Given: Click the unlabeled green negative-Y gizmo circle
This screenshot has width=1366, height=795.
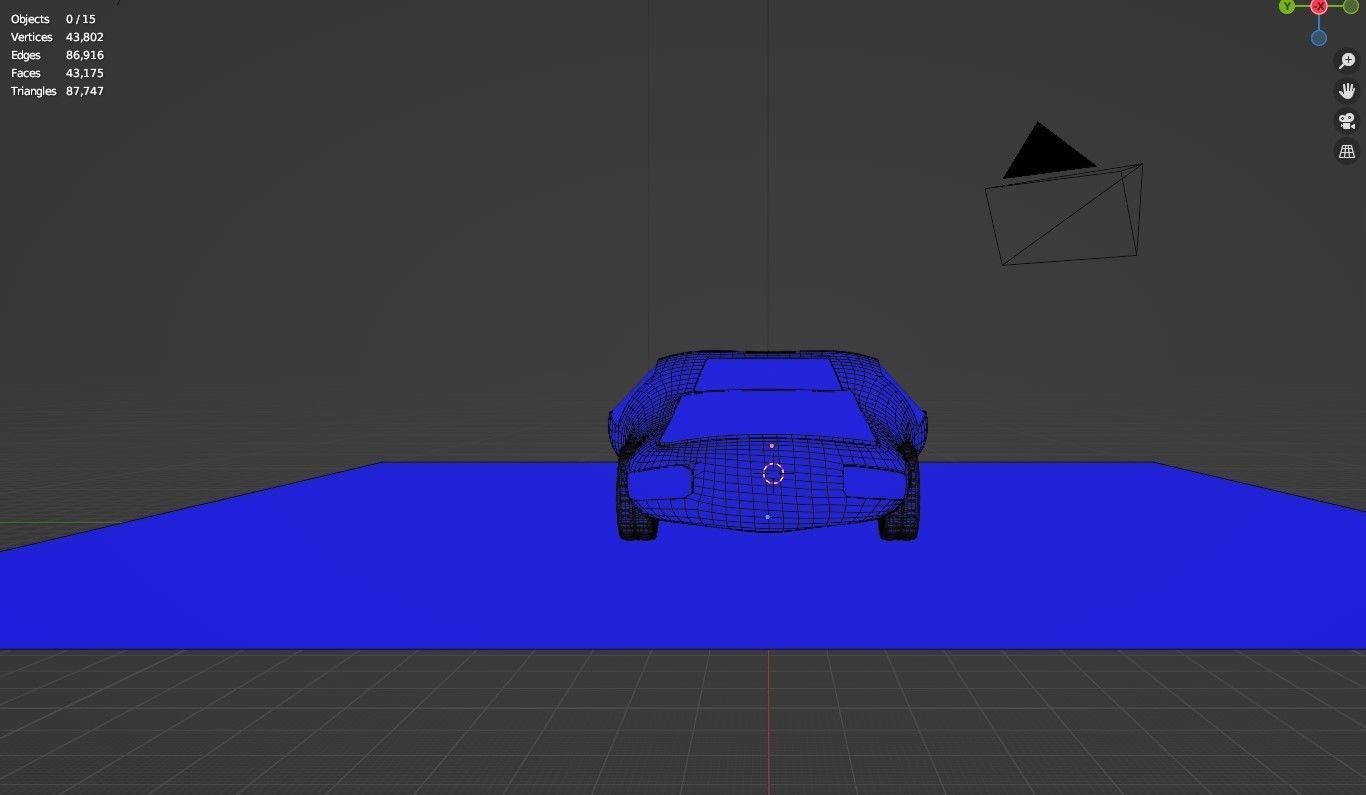Looking at the screenshot, I should [x=1351, y=6].
